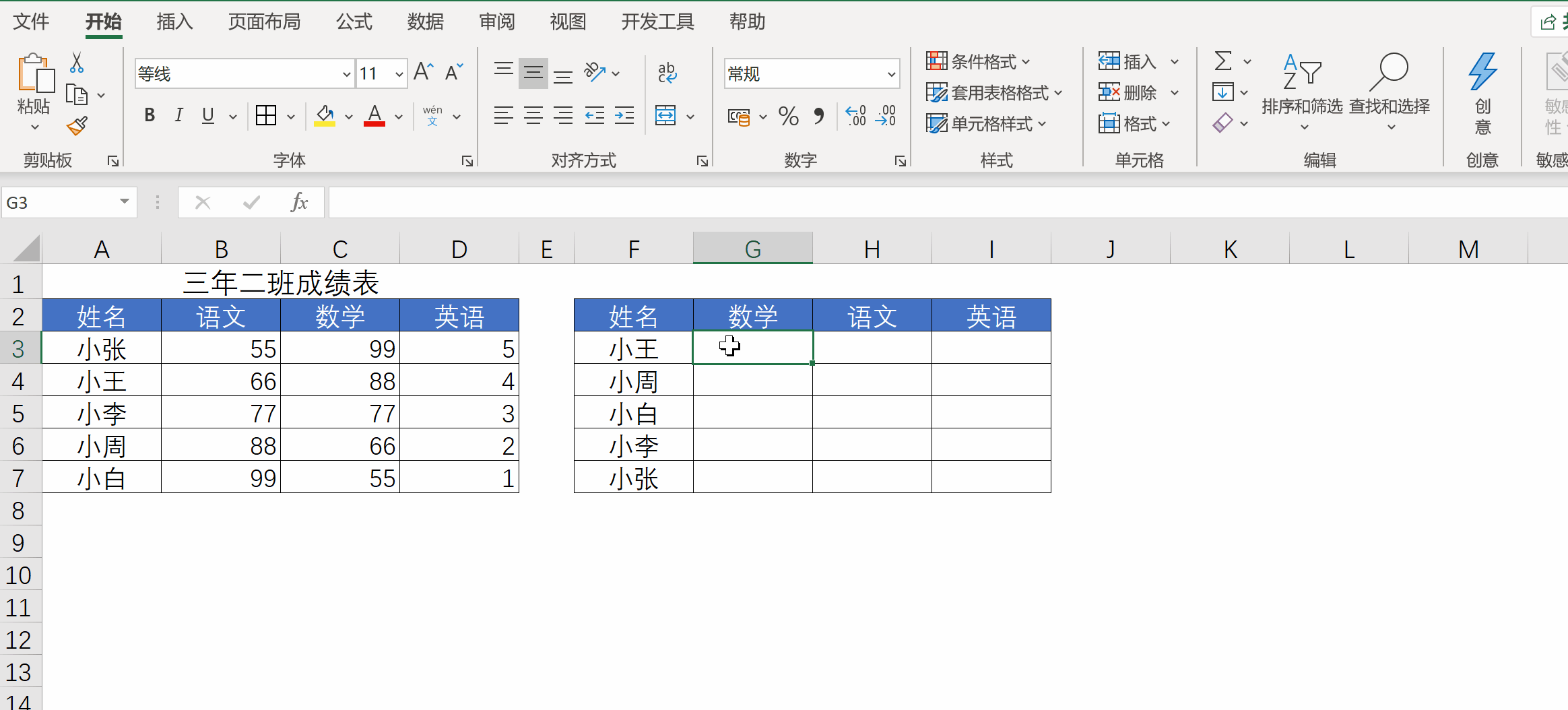The height and width of the screenshot is (710, 1568).
Task: Apply Percent Style format
Action: [788, 117]
